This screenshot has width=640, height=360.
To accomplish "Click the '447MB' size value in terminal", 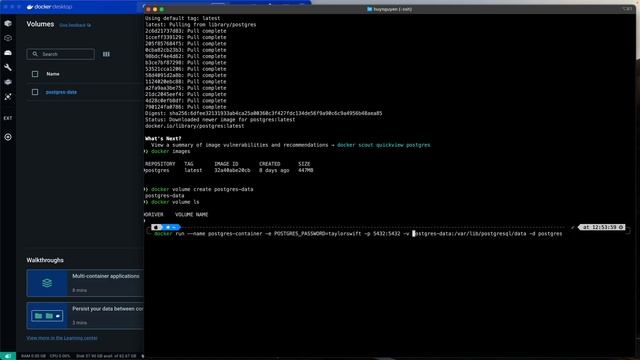I will click(305, 170).
